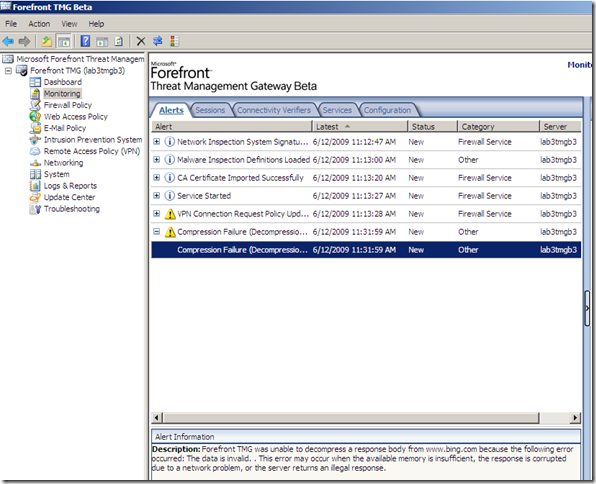Switch to the Alerts tab

[x=171, y=110]
